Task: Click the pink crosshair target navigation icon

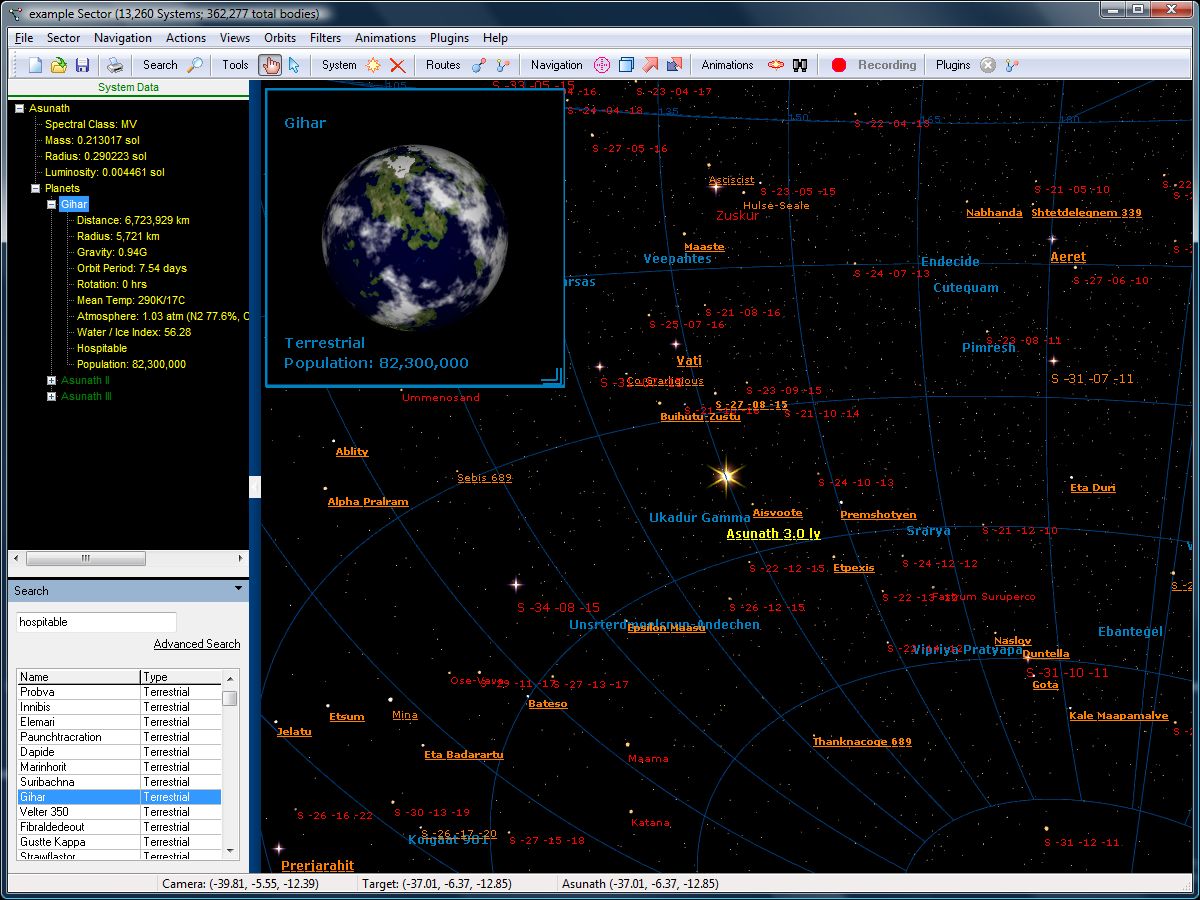Action: click(602, 65)
